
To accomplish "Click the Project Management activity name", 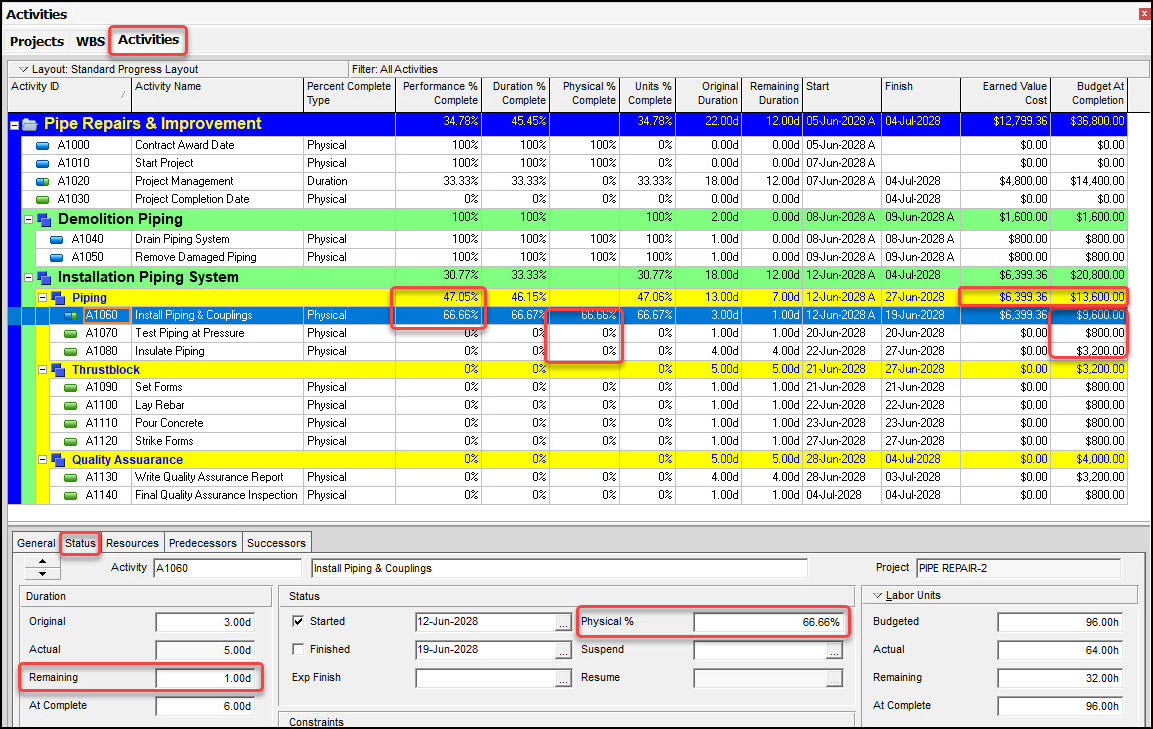I will (184, 182).
